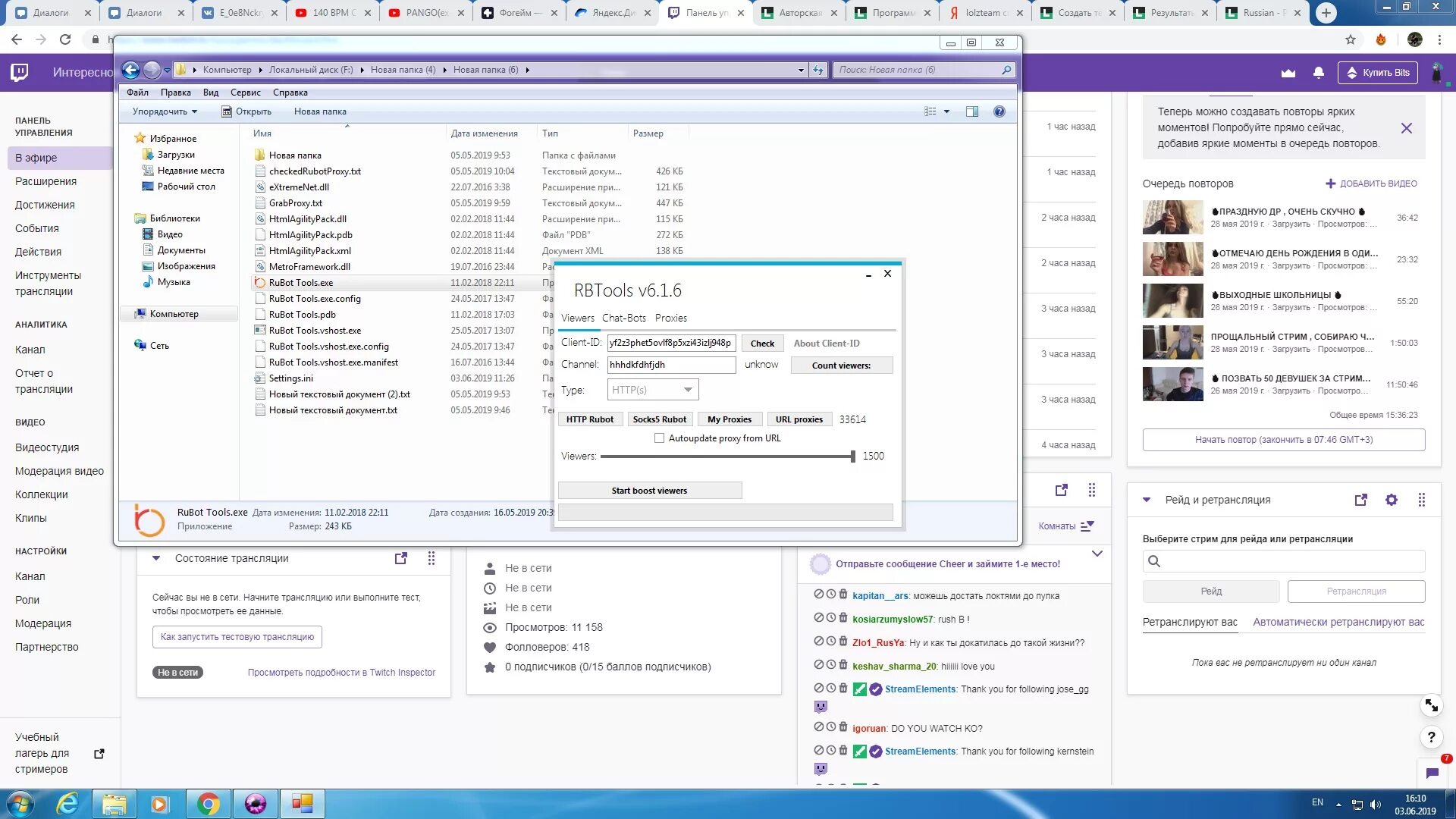This screenshot has height=819, width=1456.
Task: Click the Explorer refresh address button
Action: pyautogui.click(x=818, y=70)
